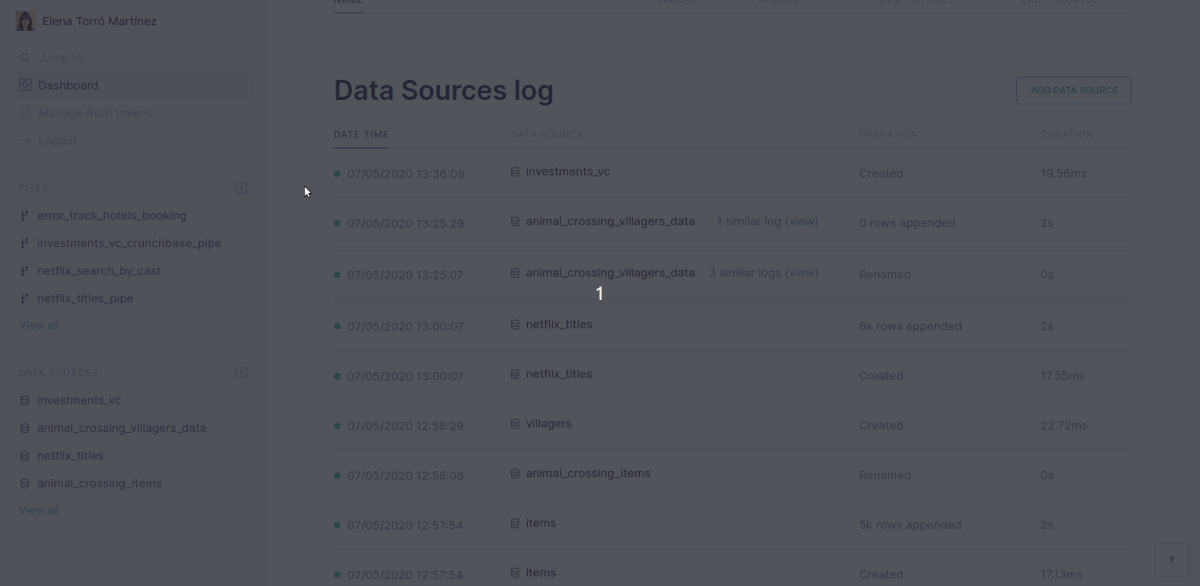Open error_track_hotels_booking pipe
This screenshot has width=1200, height=586.
click(x=111, y=215)
